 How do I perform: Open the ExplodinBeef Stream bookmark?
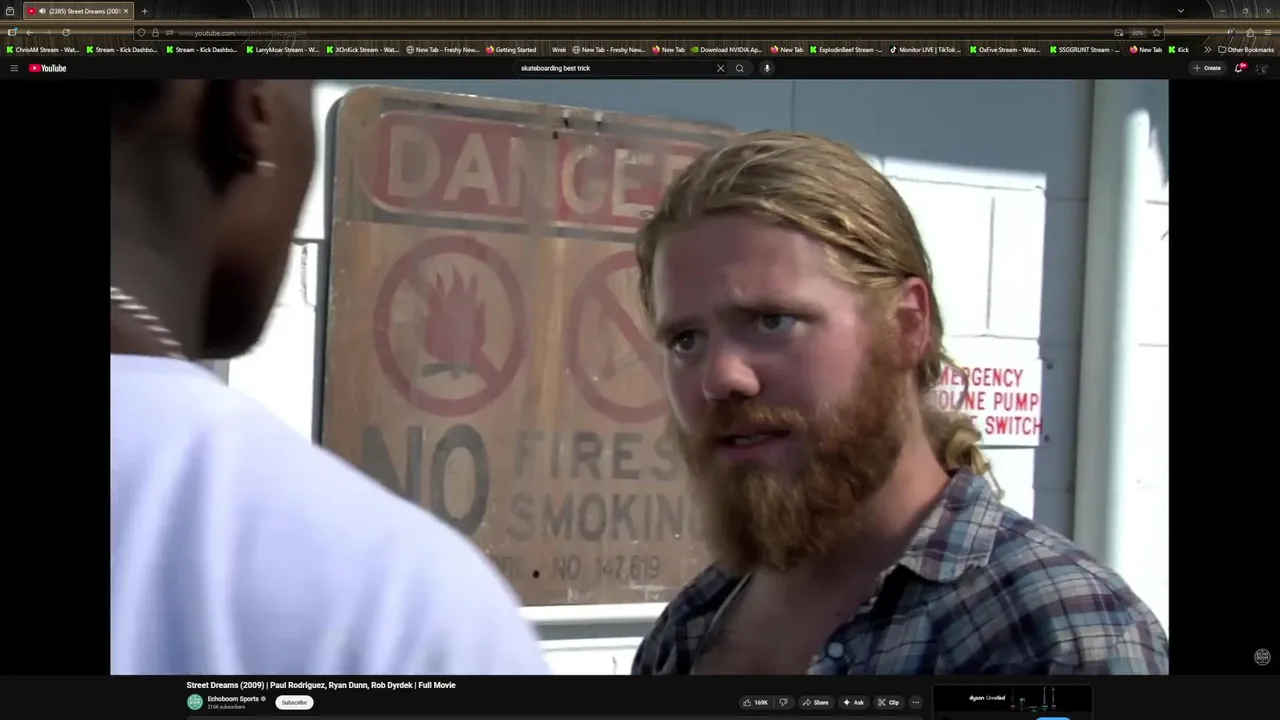click(847, 49)
